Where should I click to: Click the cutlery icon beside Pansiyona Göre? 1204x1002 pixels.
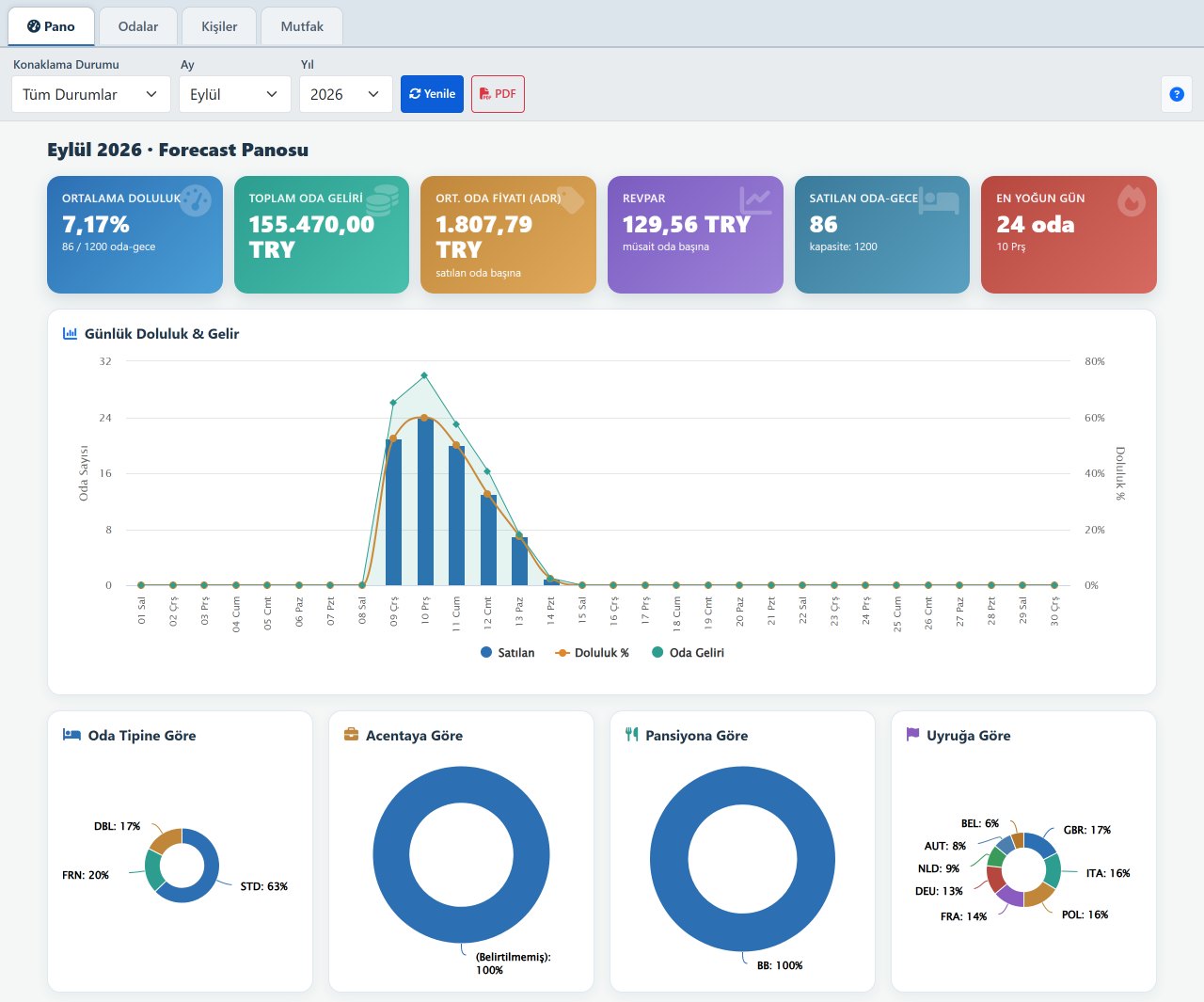point(632,735)
